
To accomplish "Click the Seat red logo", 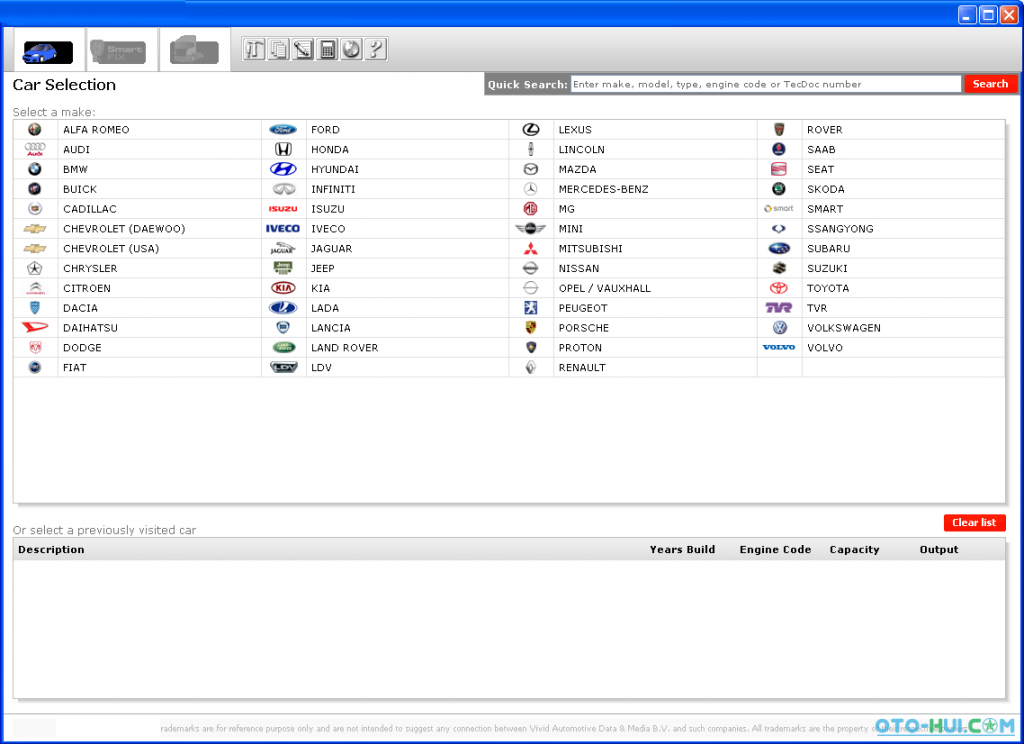I will 779,169.
